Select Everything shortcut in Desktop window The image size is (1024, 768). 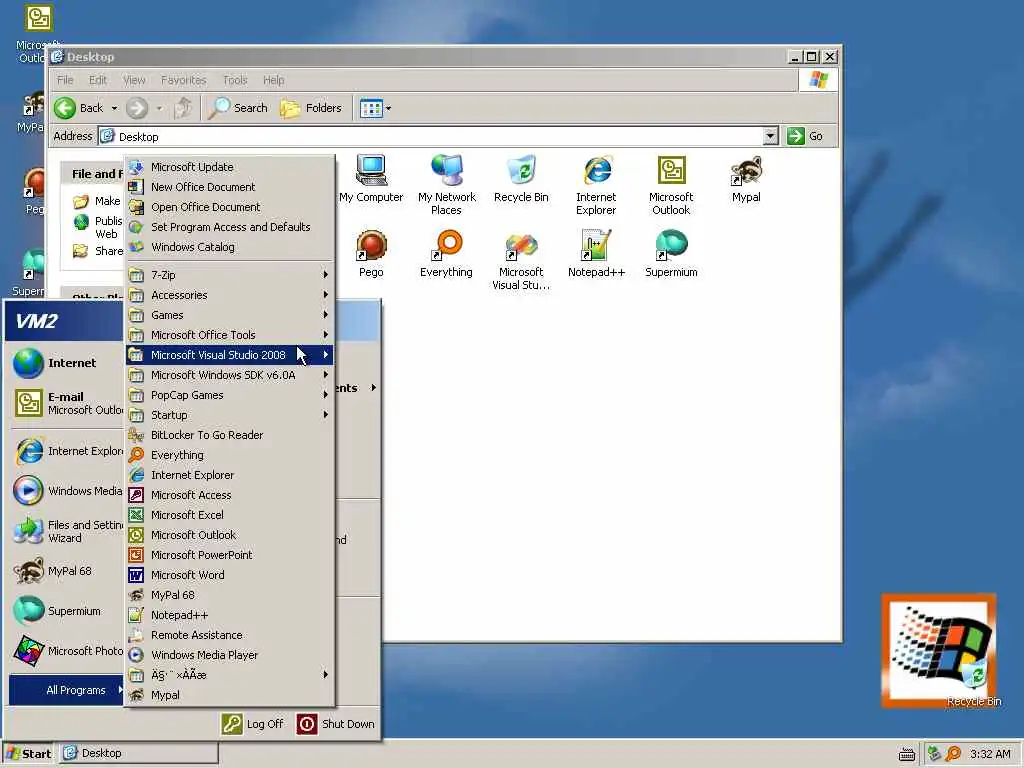447,253
